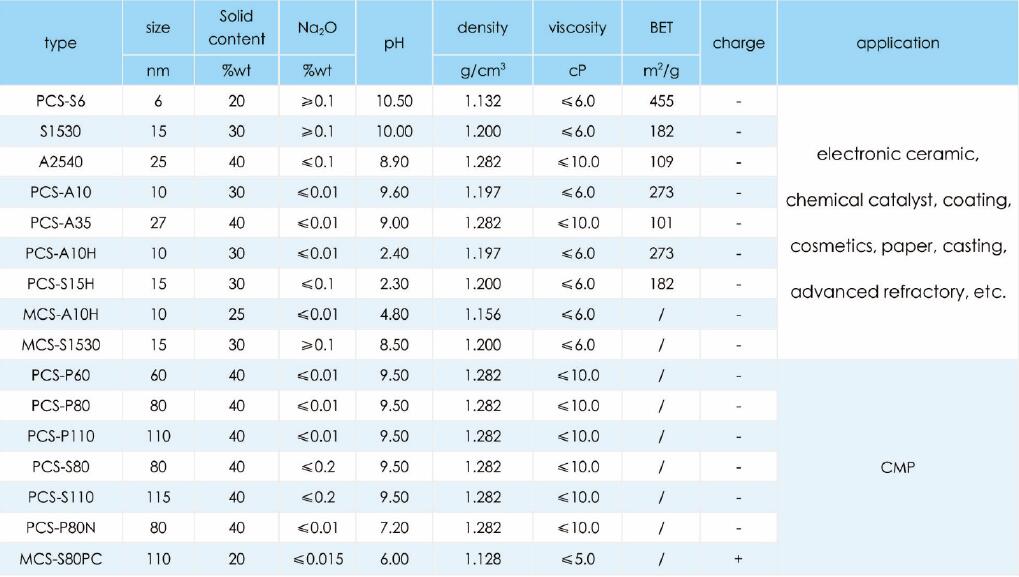Click the PCS-A35 row label
The height and width of the screenshot is (577, 1019).
60,223
